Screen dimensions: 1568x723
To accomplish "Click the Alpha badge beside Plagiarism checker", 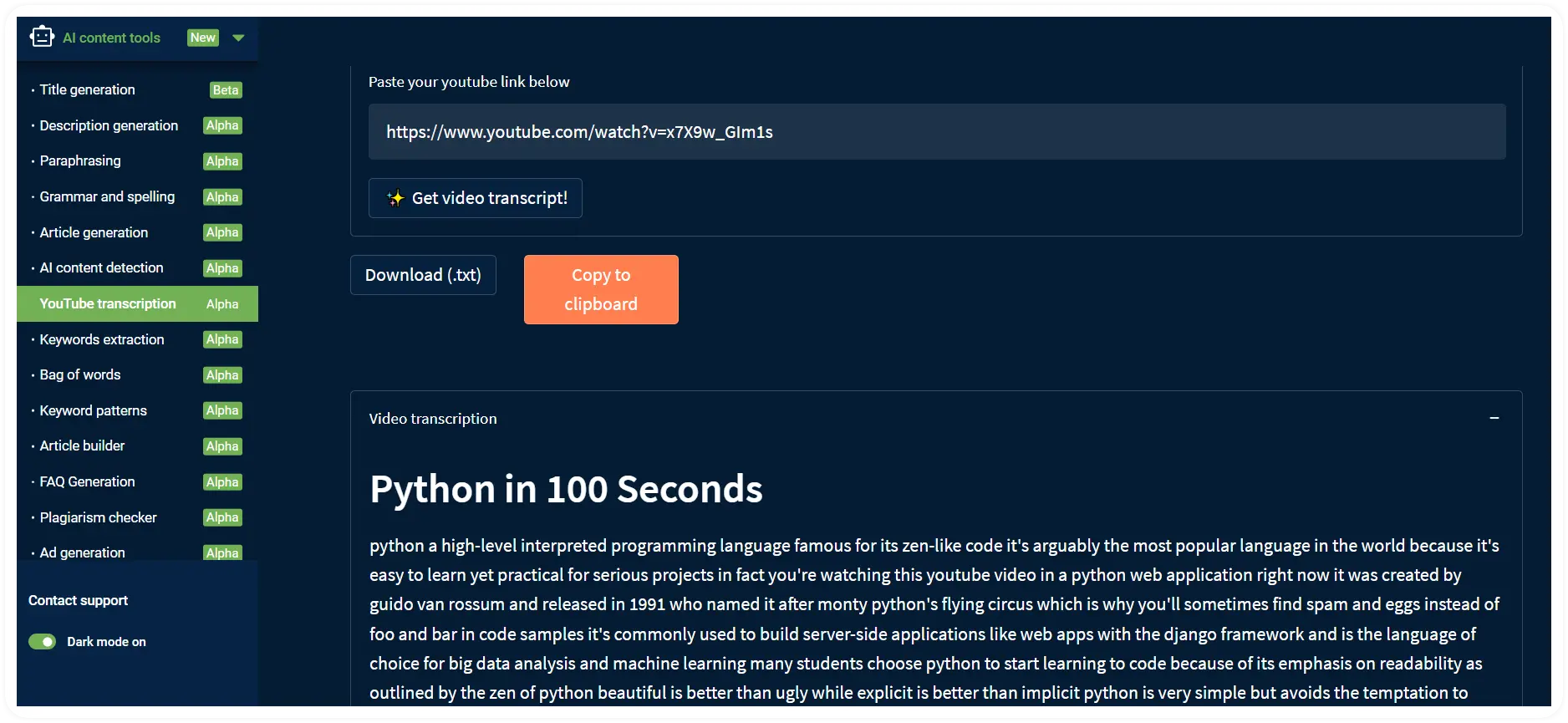I will (222, 517).
